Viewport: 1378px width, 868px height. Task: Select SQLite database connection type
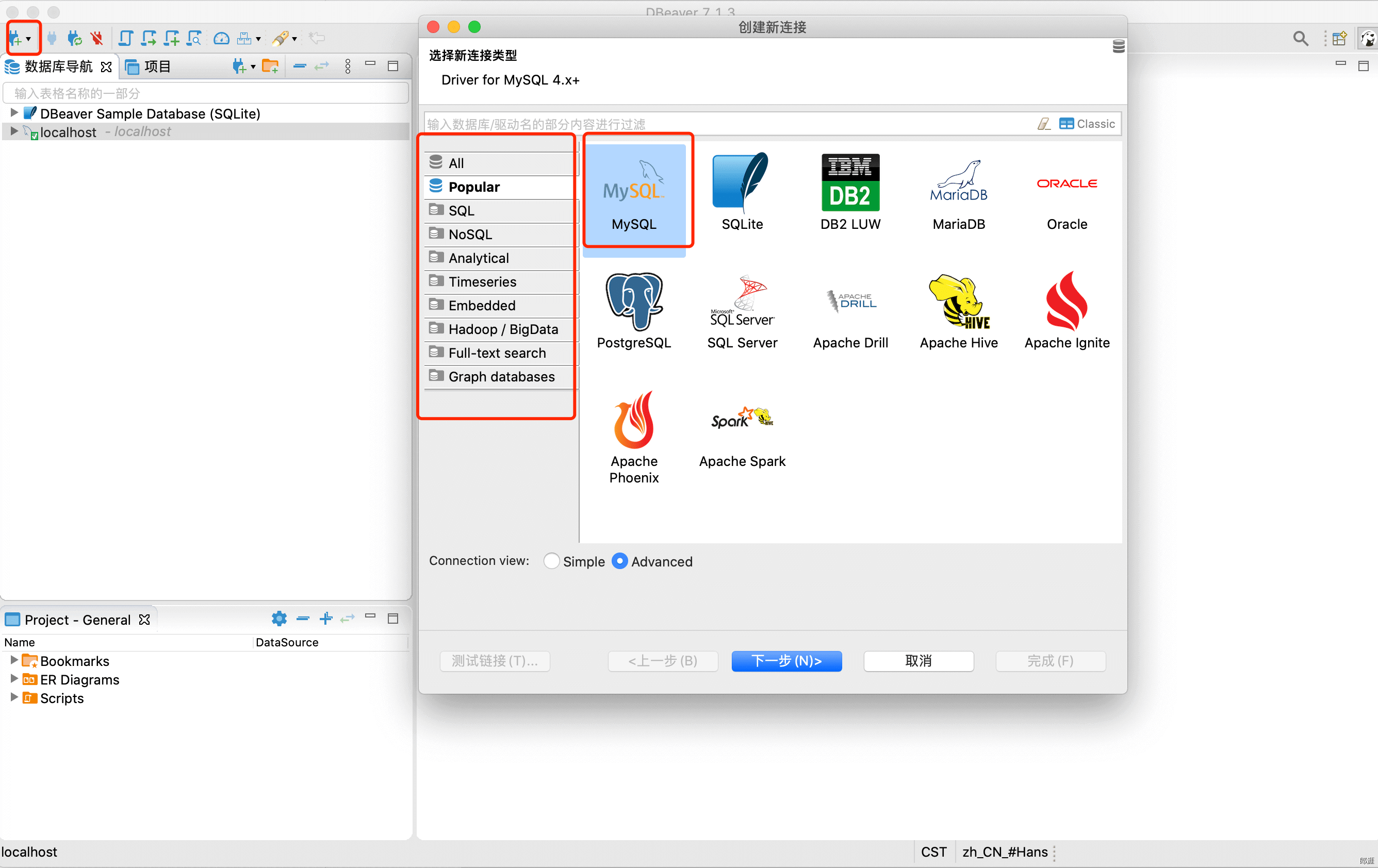(742, 192)
